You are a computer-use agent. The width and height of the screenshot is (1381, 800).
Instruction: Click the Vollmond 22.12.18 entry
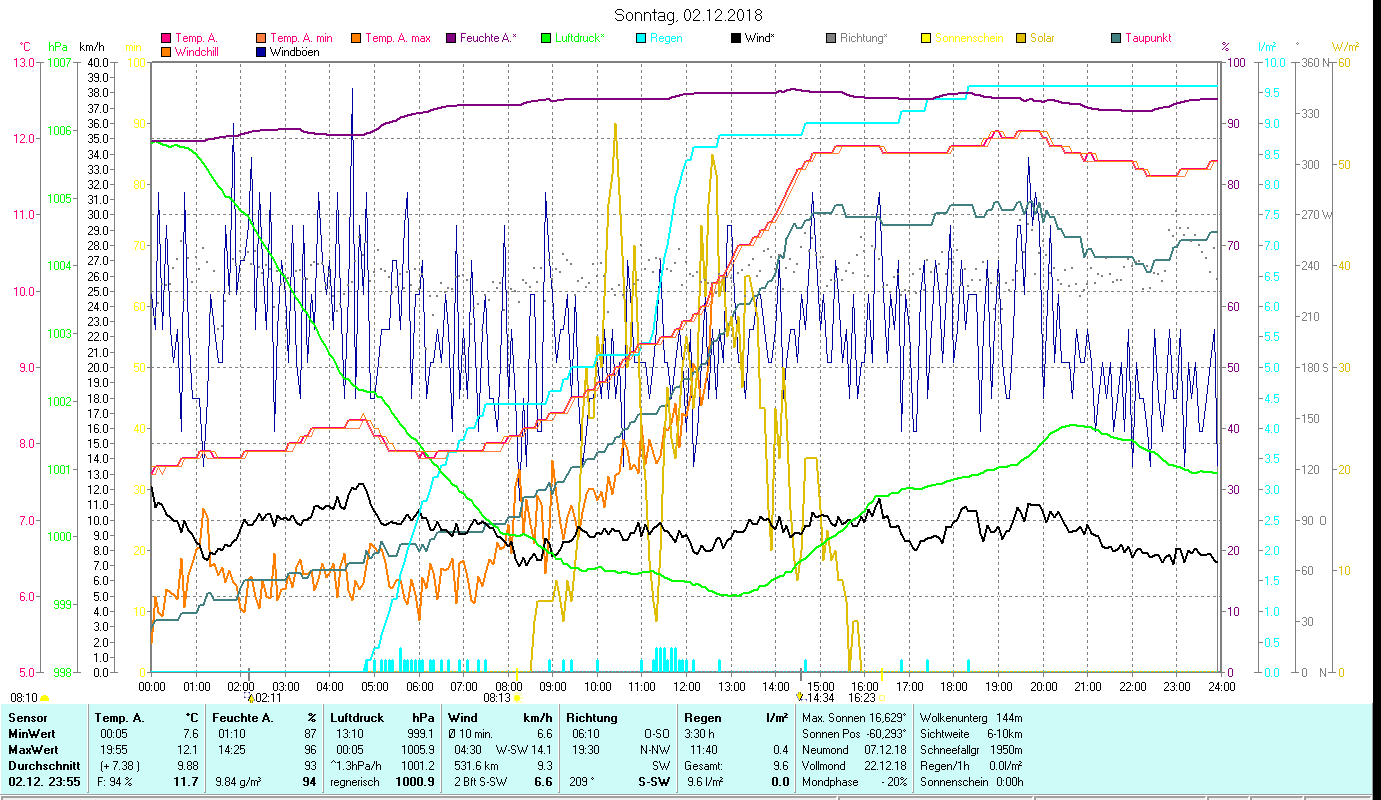tap(855, 766)
